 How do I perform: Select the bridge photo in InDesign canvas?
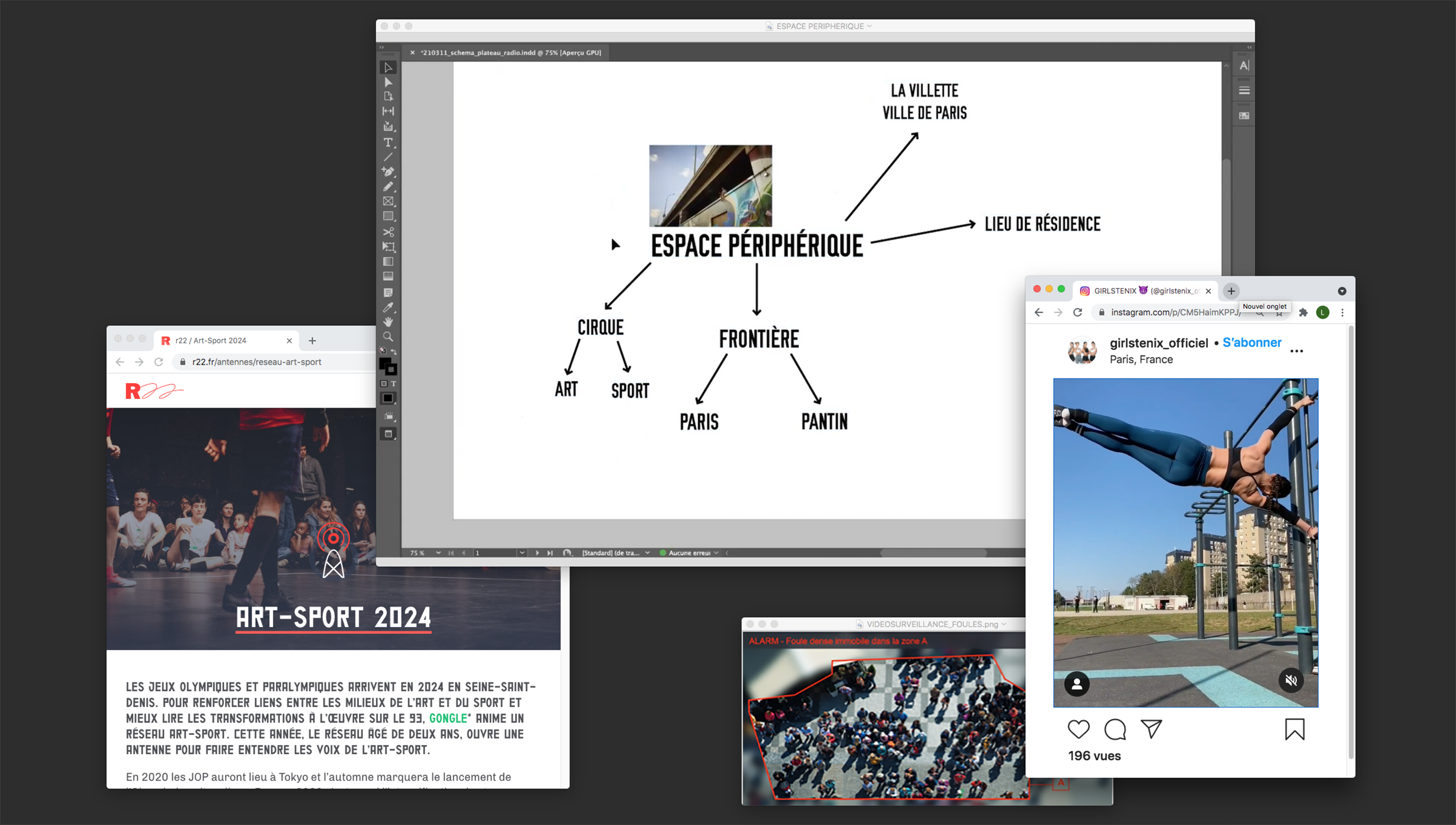tap(710, 186)
